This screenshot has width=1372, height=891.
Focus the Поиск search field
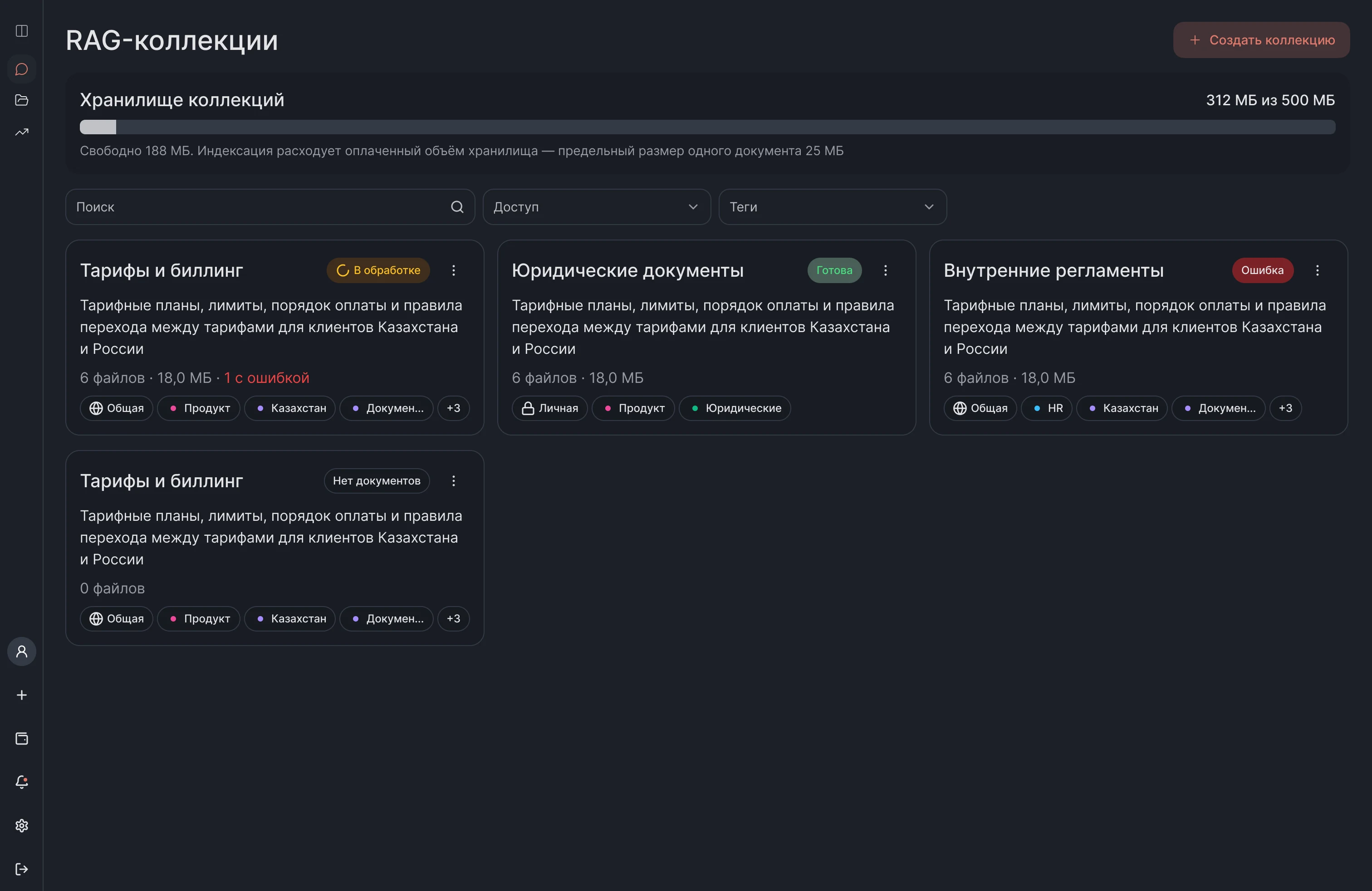tap(270, 207)
